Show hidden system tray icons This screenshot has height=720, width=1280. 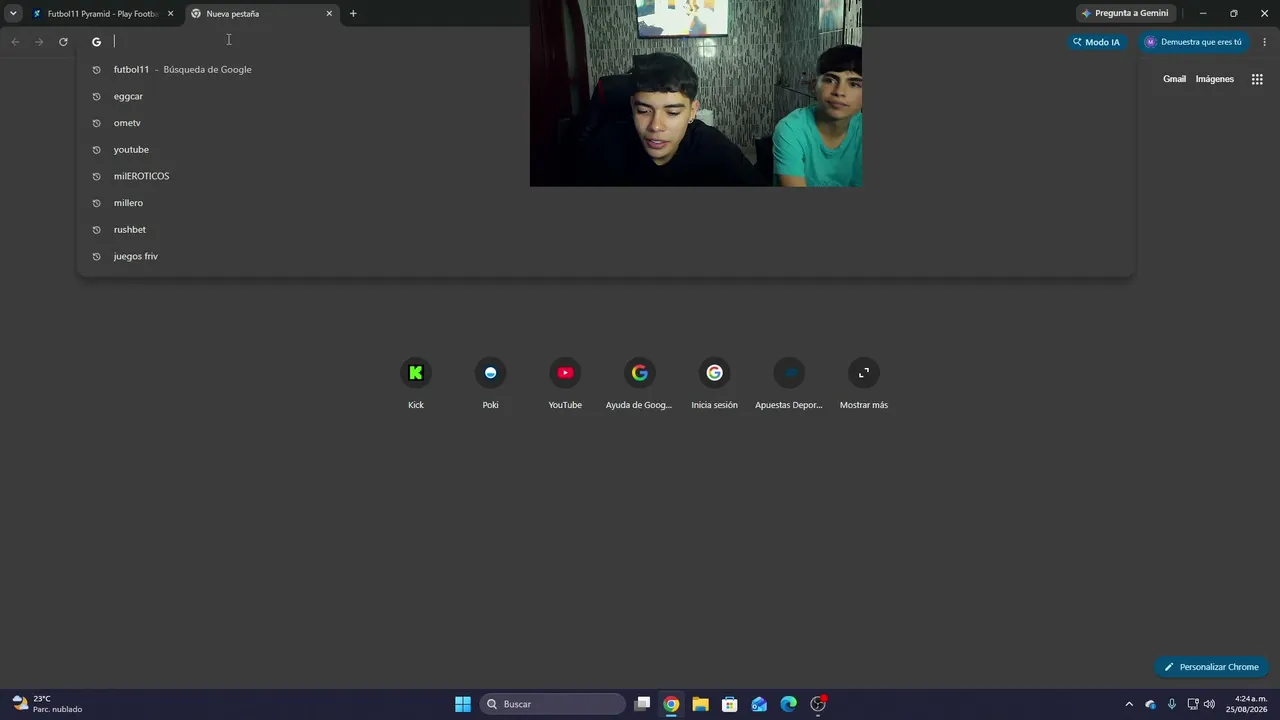[1129, 704]
